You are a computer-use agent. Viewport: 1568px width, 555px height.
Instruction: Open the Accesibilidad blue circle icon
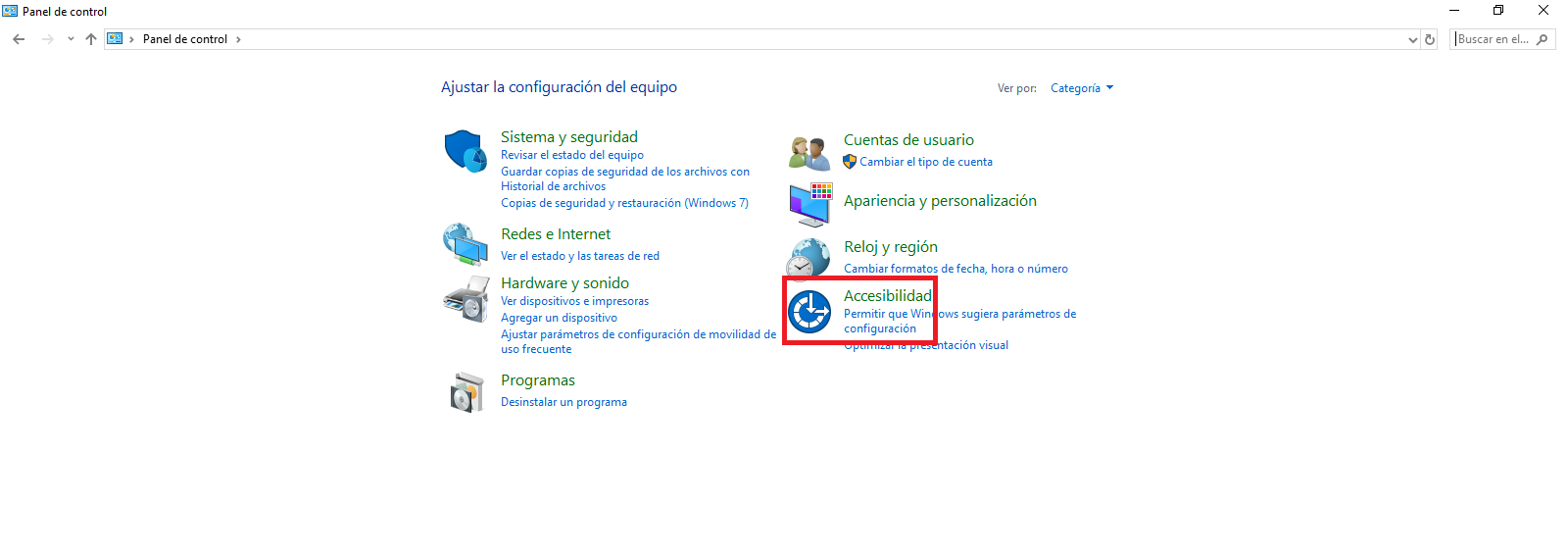tap(809, 312)
